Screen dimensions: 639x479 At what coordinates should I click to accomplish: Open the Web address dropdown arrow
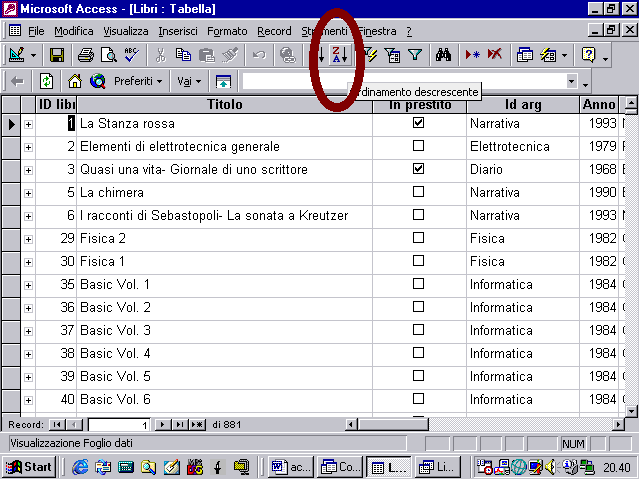pyautogui.click(x=571, y=81)
